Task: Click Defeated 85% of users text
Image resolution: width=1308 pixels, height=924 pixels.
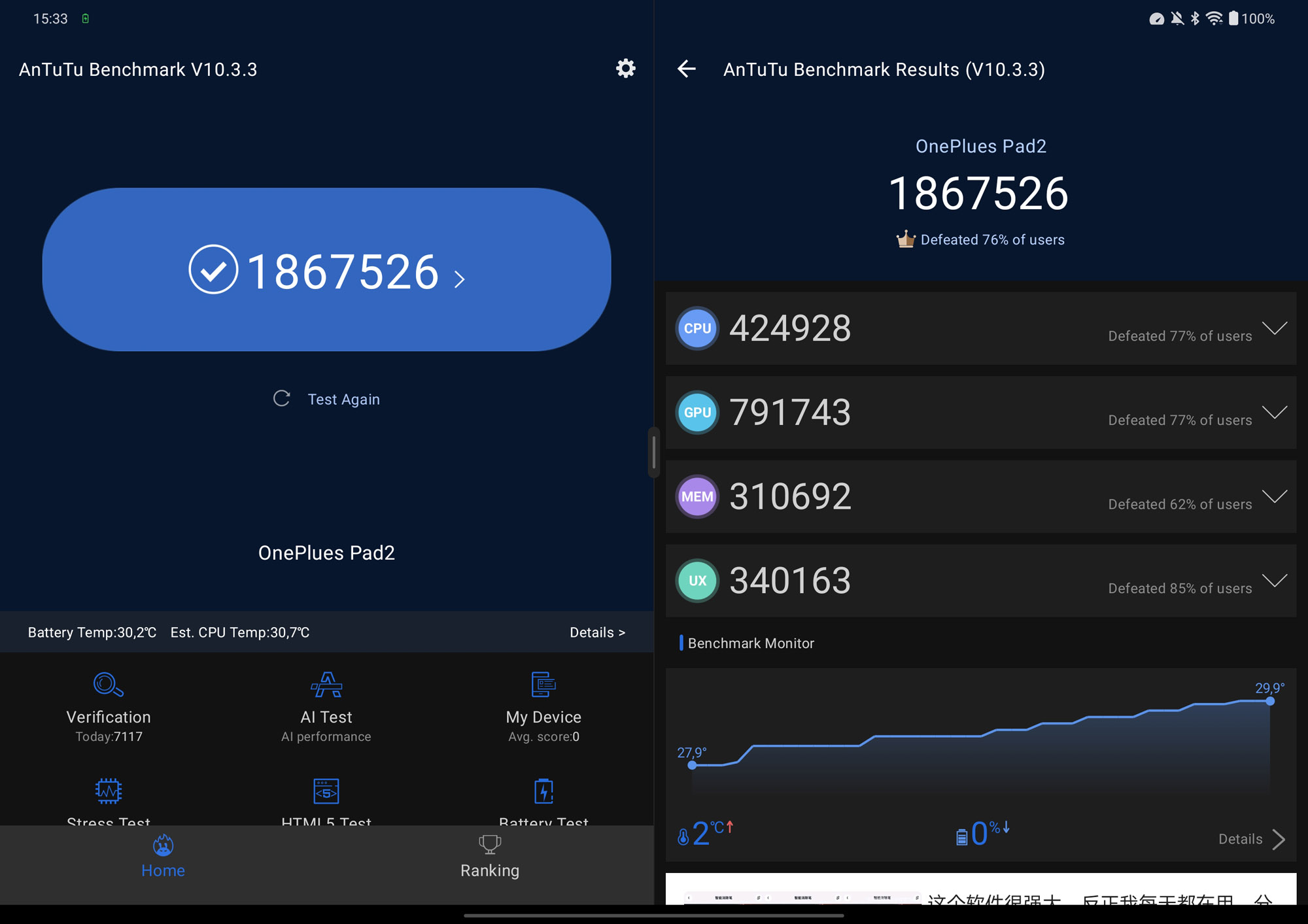Action: (x=1180, y=589)
